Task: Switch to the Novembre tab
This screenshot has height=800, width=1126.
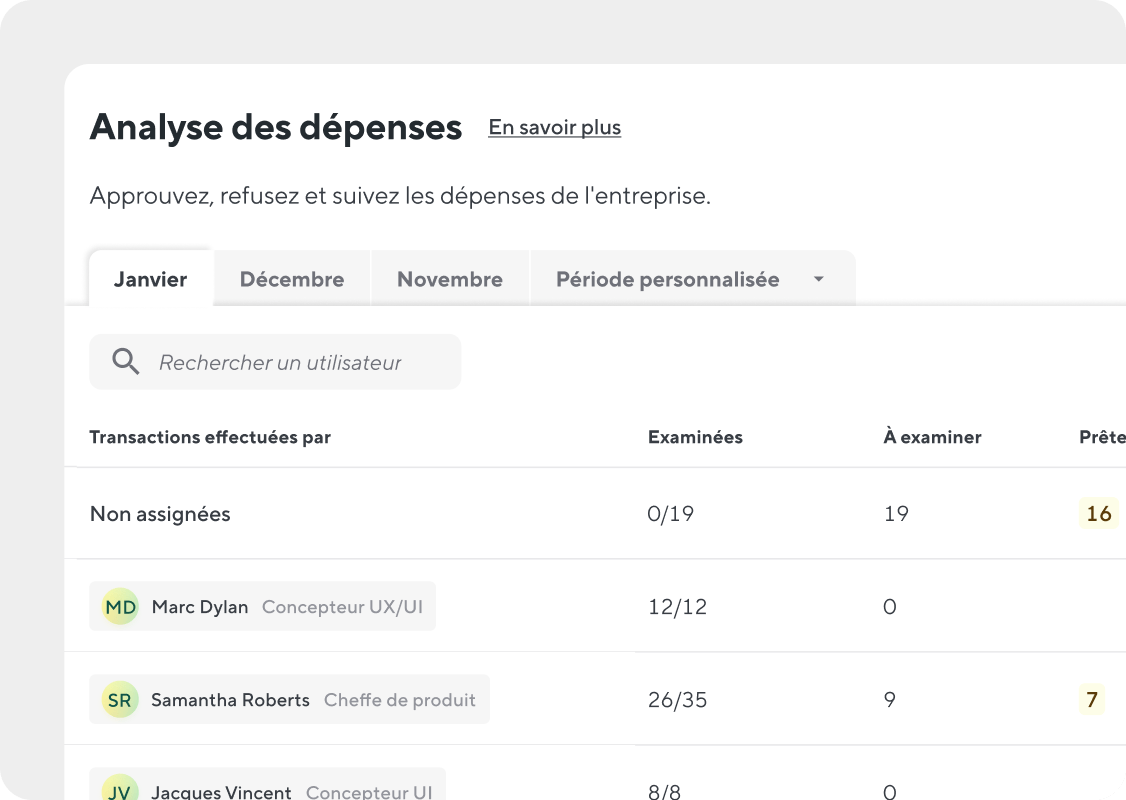Action: pyautogui.click(x=450, y=279)
